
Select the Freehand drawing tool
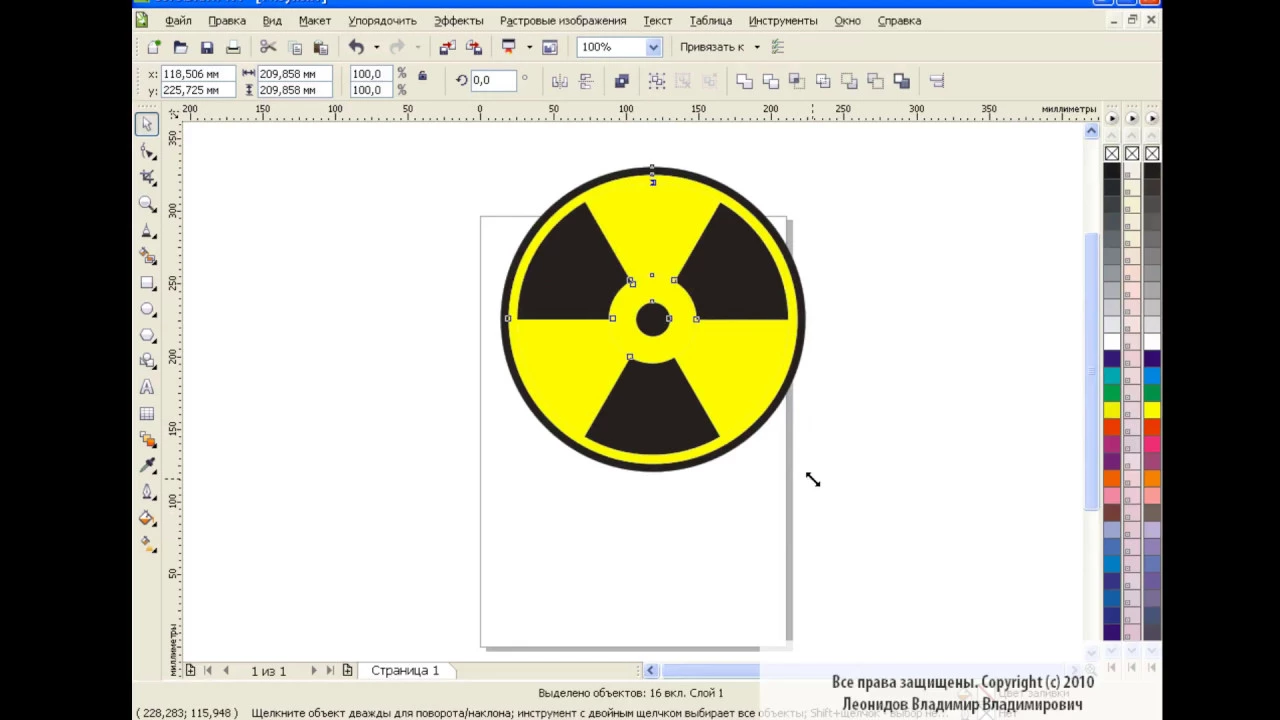[148, 230]
